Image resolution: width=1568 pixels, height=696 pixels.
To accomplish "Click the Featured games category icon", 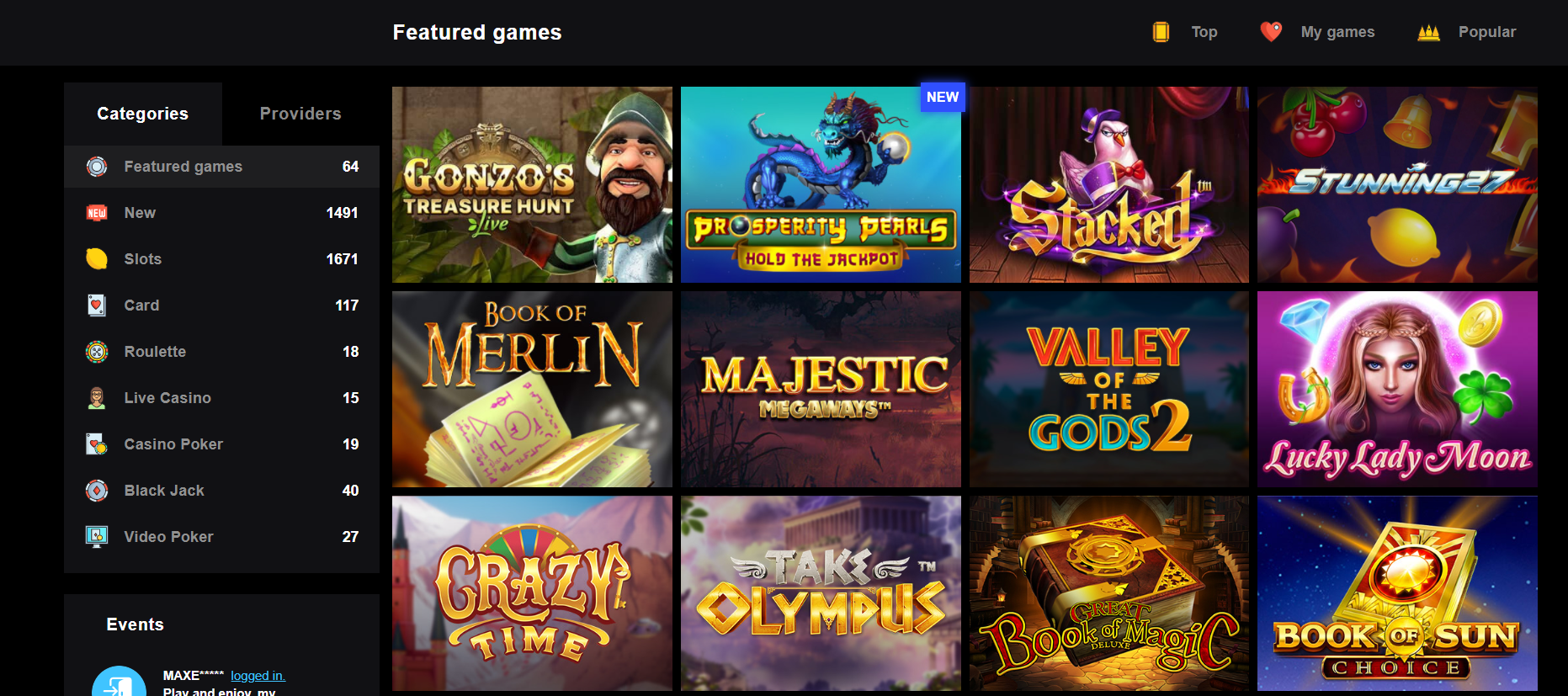I will (x=97, y=167).
